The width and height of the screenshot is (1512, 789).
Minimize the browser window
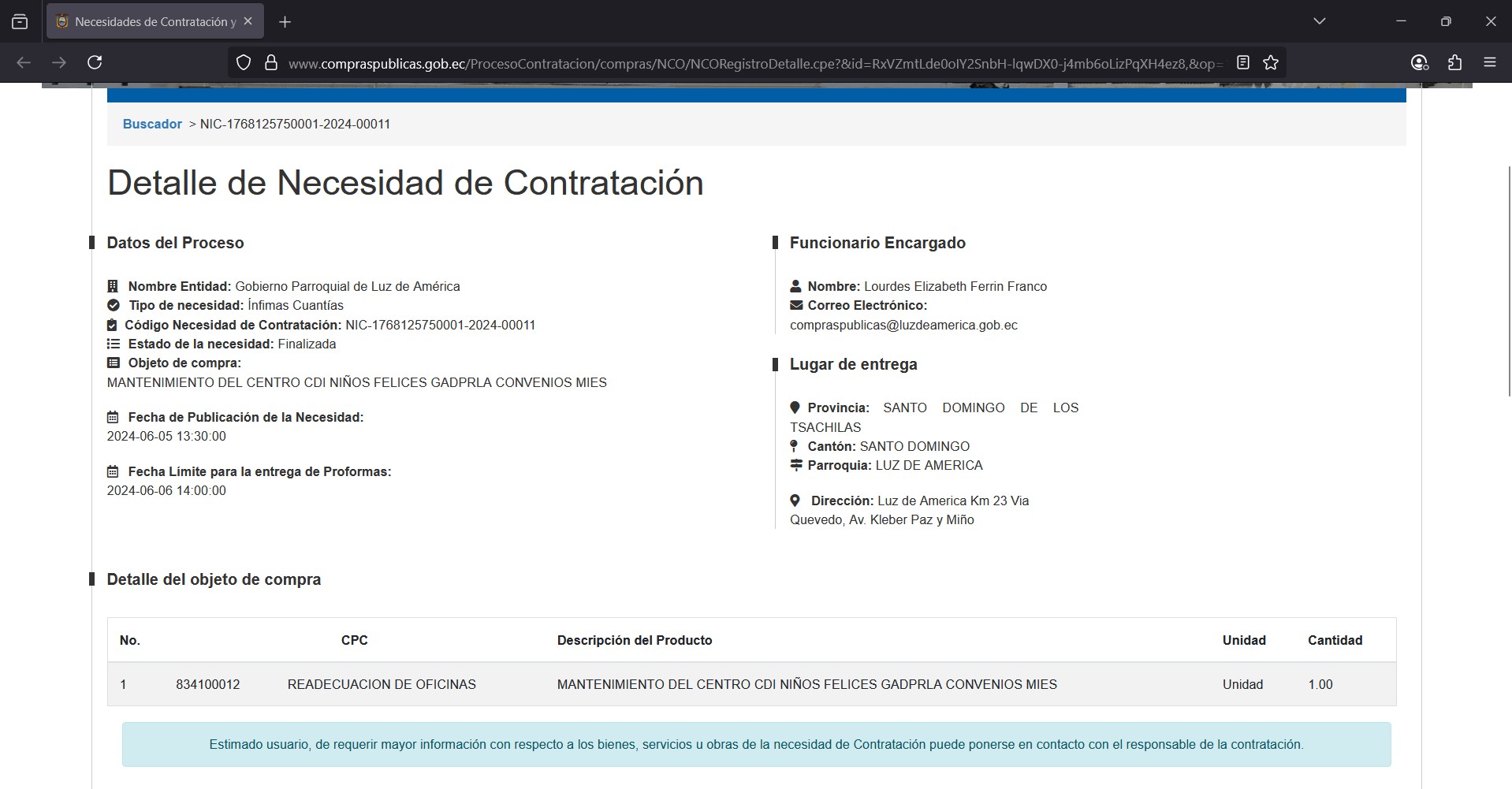pyautogui.click(x=1401, y=21)
